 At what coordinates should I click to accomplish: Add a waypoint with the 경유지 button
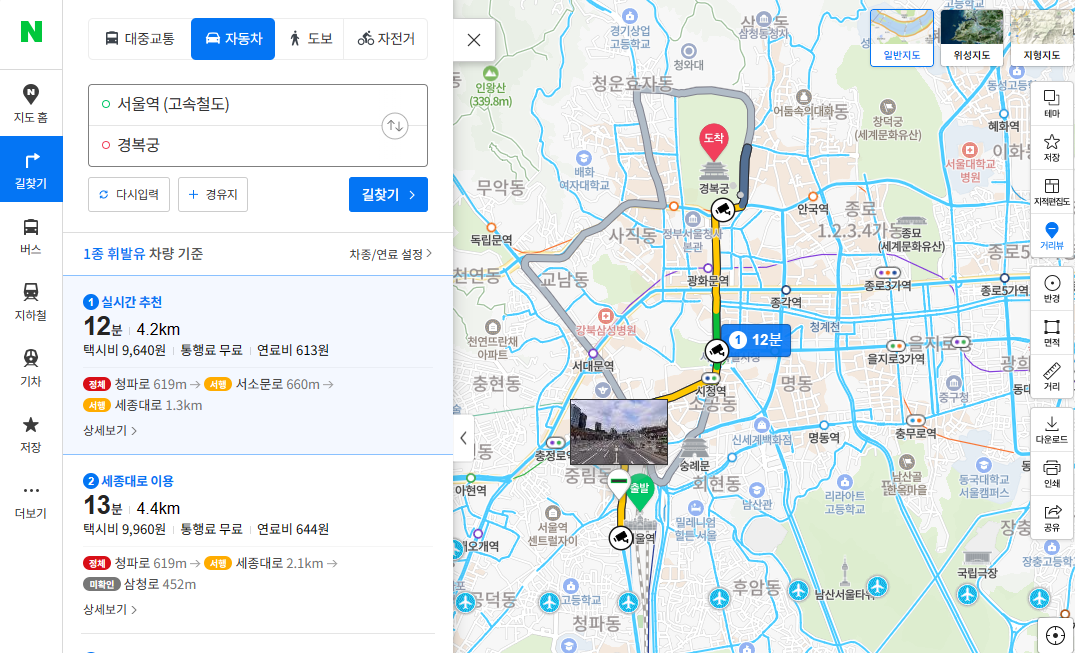(x=213, y=195)
